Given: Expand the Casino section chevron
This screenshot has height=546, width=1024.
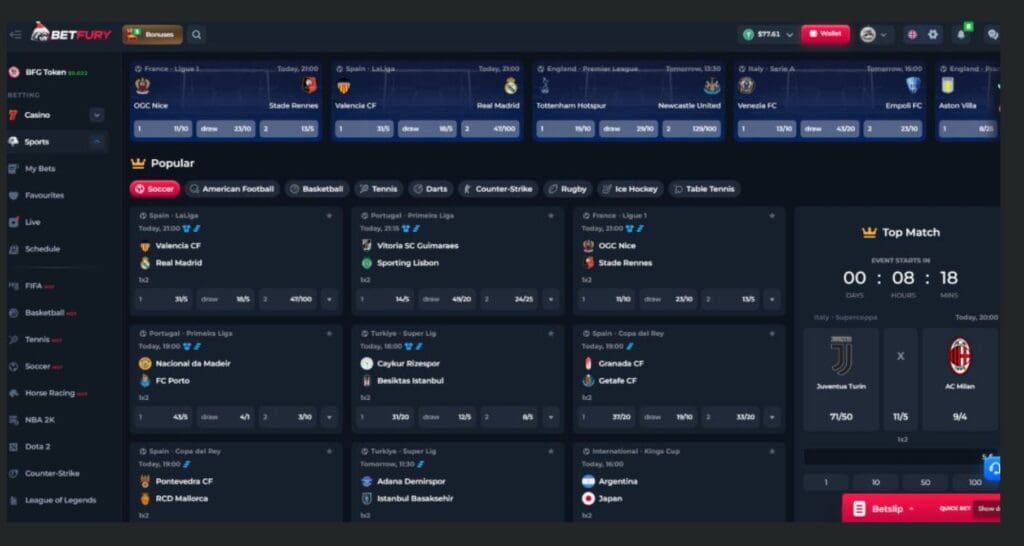Looking at the screenshot, I should coord(97,115).
